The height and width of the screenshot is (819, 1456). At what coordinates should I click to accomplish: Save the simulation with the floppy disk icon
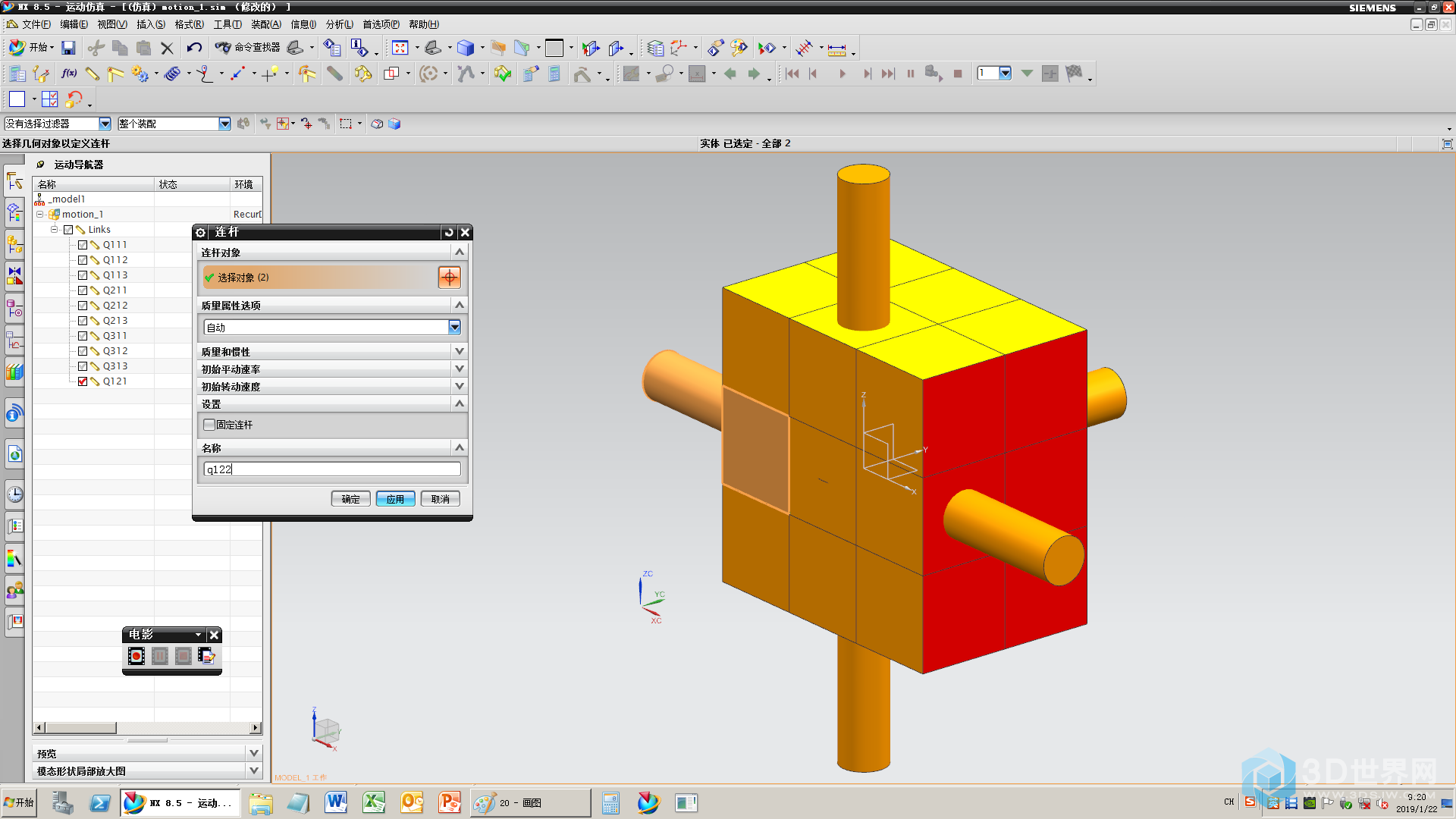[x=68, y=48]
